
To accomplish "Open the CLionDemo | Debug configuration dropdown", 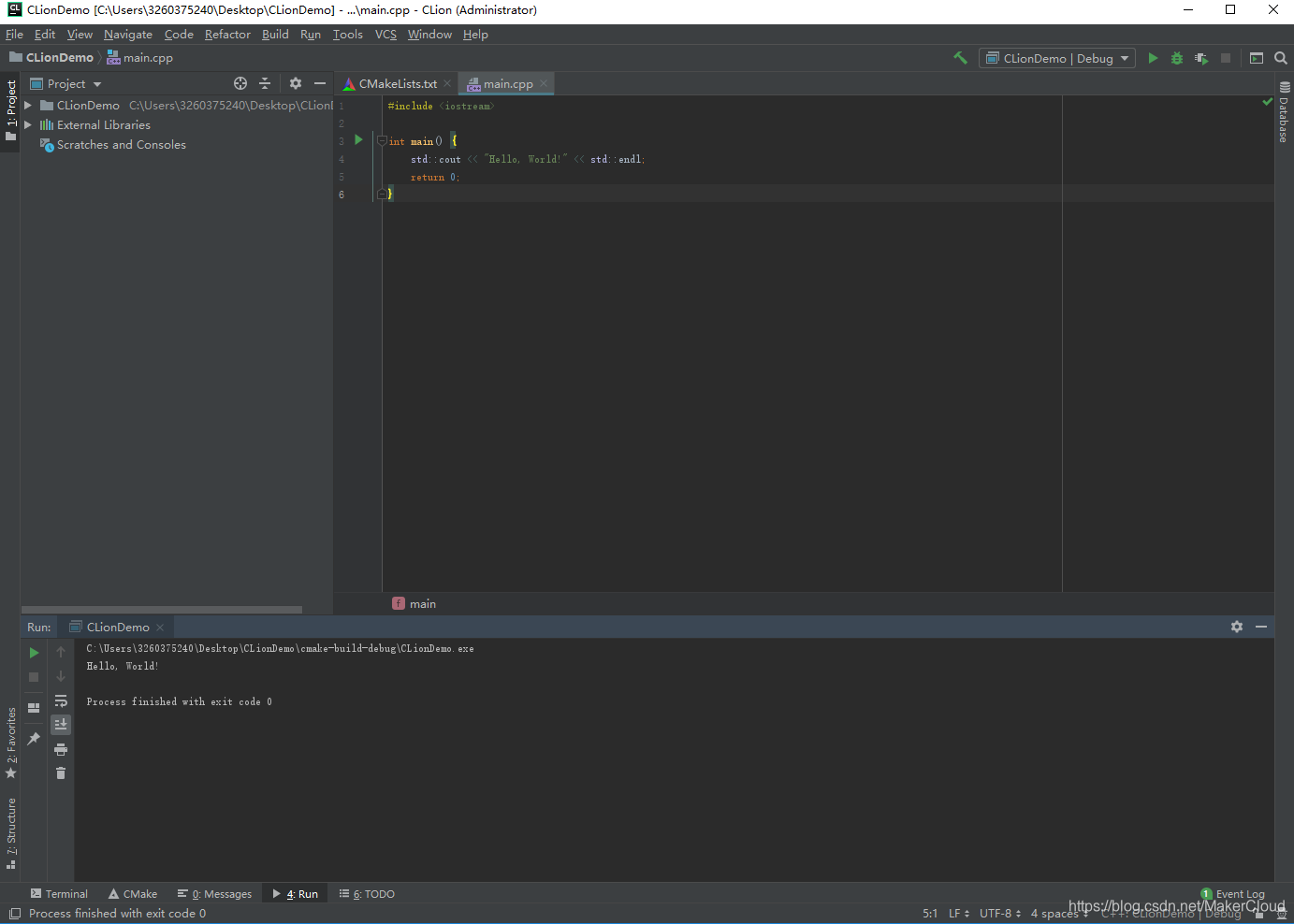I will [x=1057, y=58].
